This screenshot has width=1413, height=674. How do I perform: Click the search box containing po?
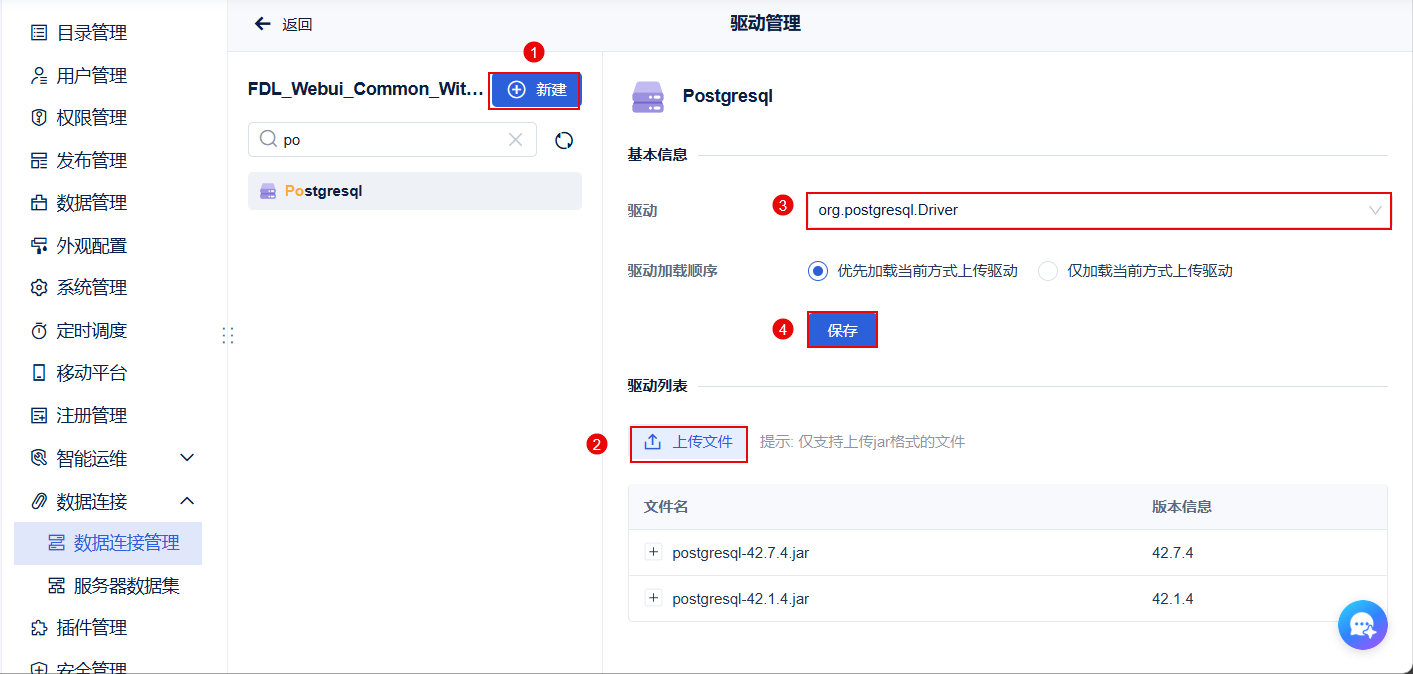click(x=392, y=140)
